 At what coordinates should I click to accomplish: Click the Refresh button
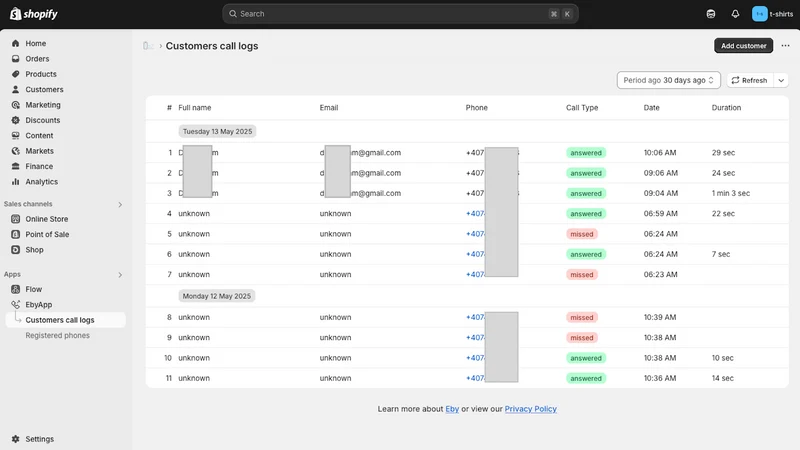click(x=749, y=80)
